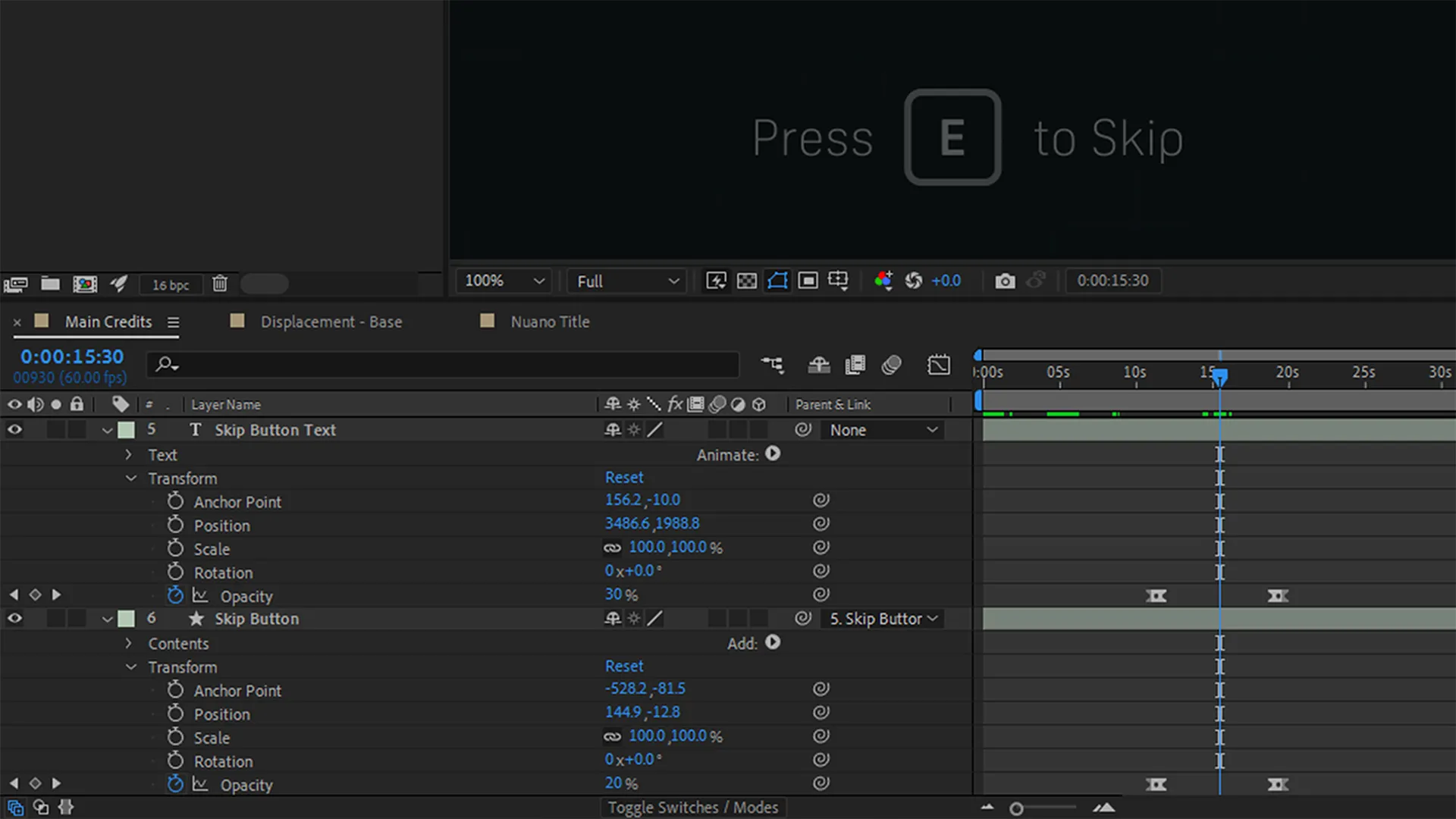This screenshot has width=1456, height=819.
Task: Open composition mini-flowchart icon
Action: point(773,365)
